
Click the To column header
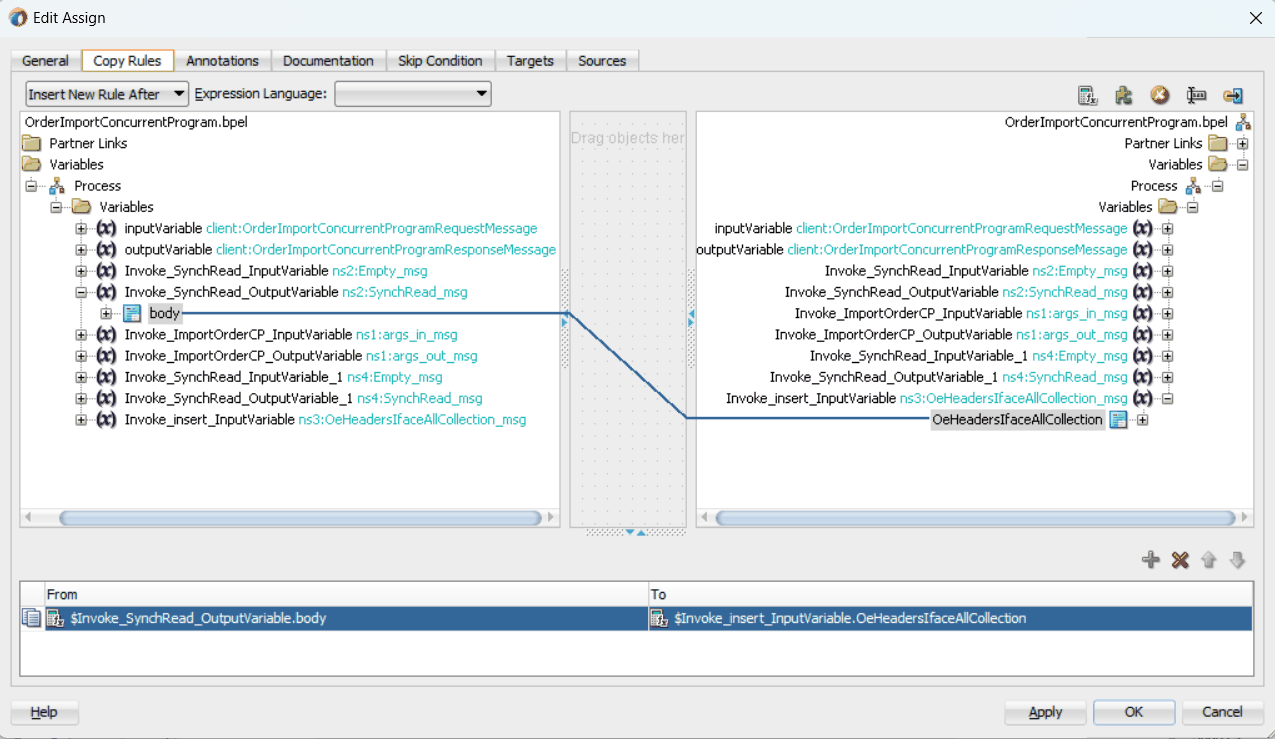coord(950,594)
